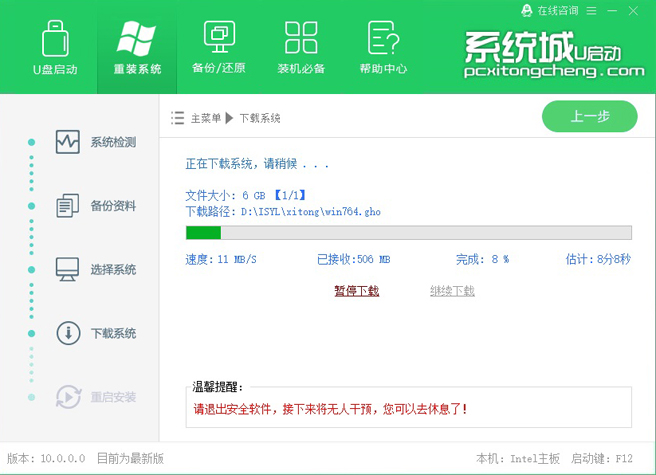Click the 主菜单 breadcrumb list icon

click(x=178, y=118)
